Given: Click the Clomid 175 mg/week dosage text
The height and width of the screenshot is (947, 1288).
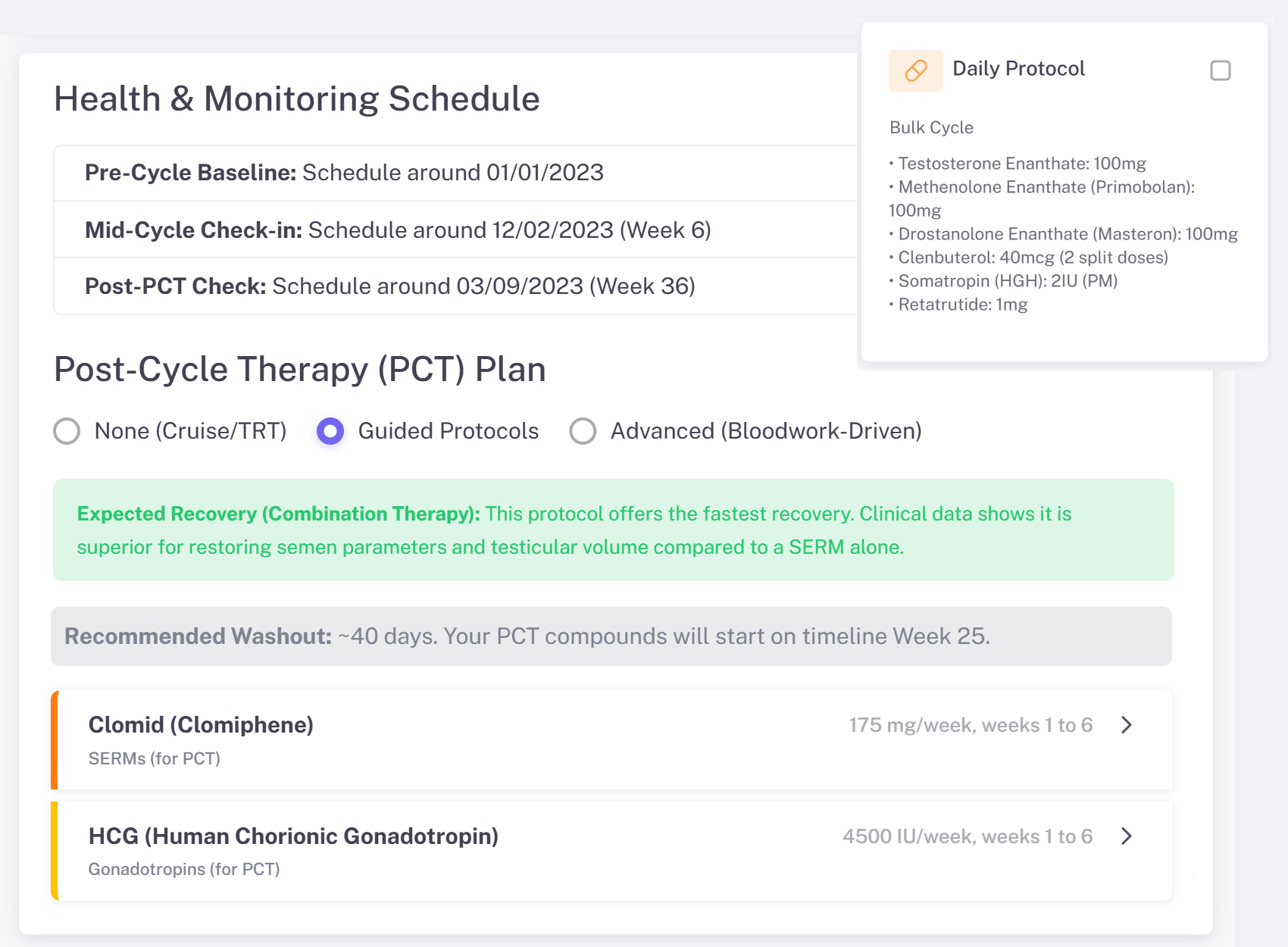Looking at the screenshot, I should point(970,725).
